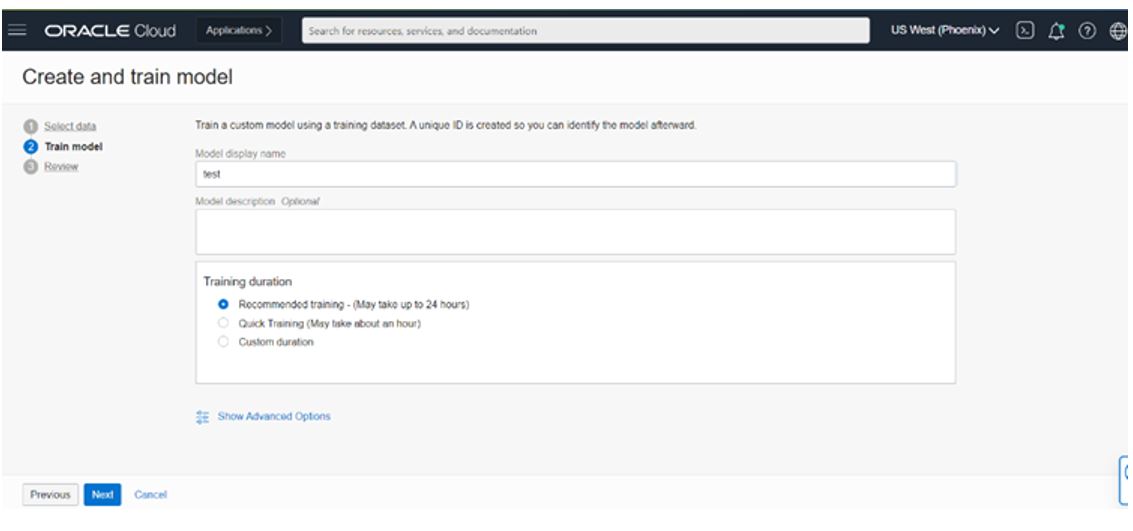Open the US West (Phoenix) region dropdown

click(x=945, y=30)
